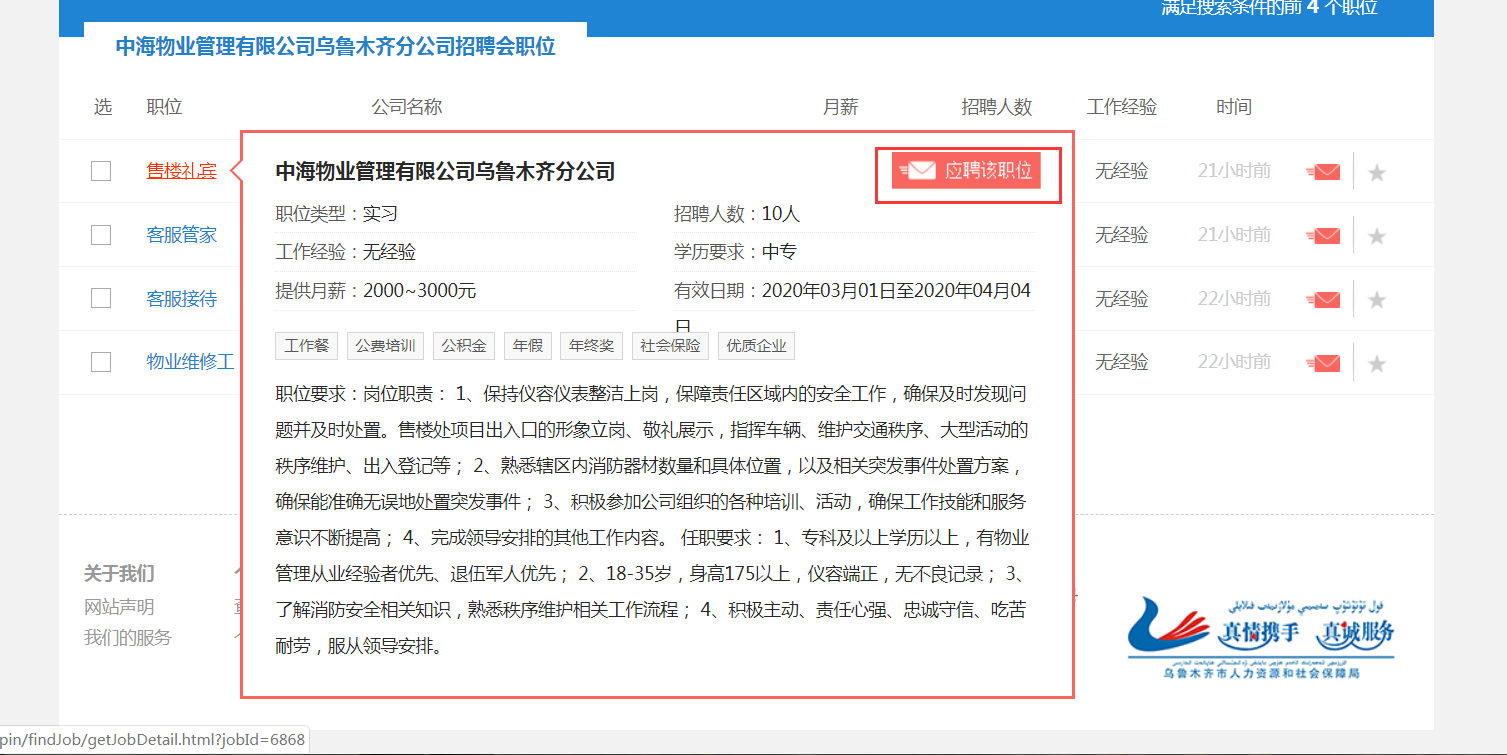Click the 工作经验 column header
The height and width of the screenshot is (755, 1507).
(1122, 107)
